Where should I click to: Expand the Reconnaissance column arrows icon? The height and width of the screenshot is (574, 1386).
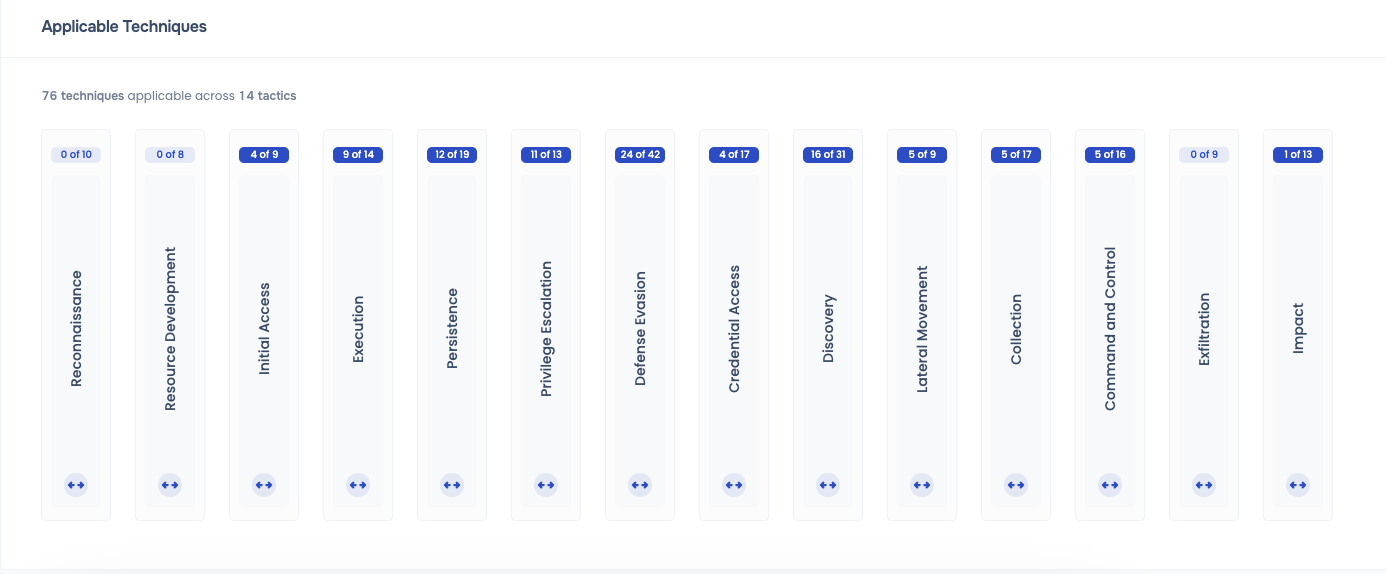coord(76,485)
